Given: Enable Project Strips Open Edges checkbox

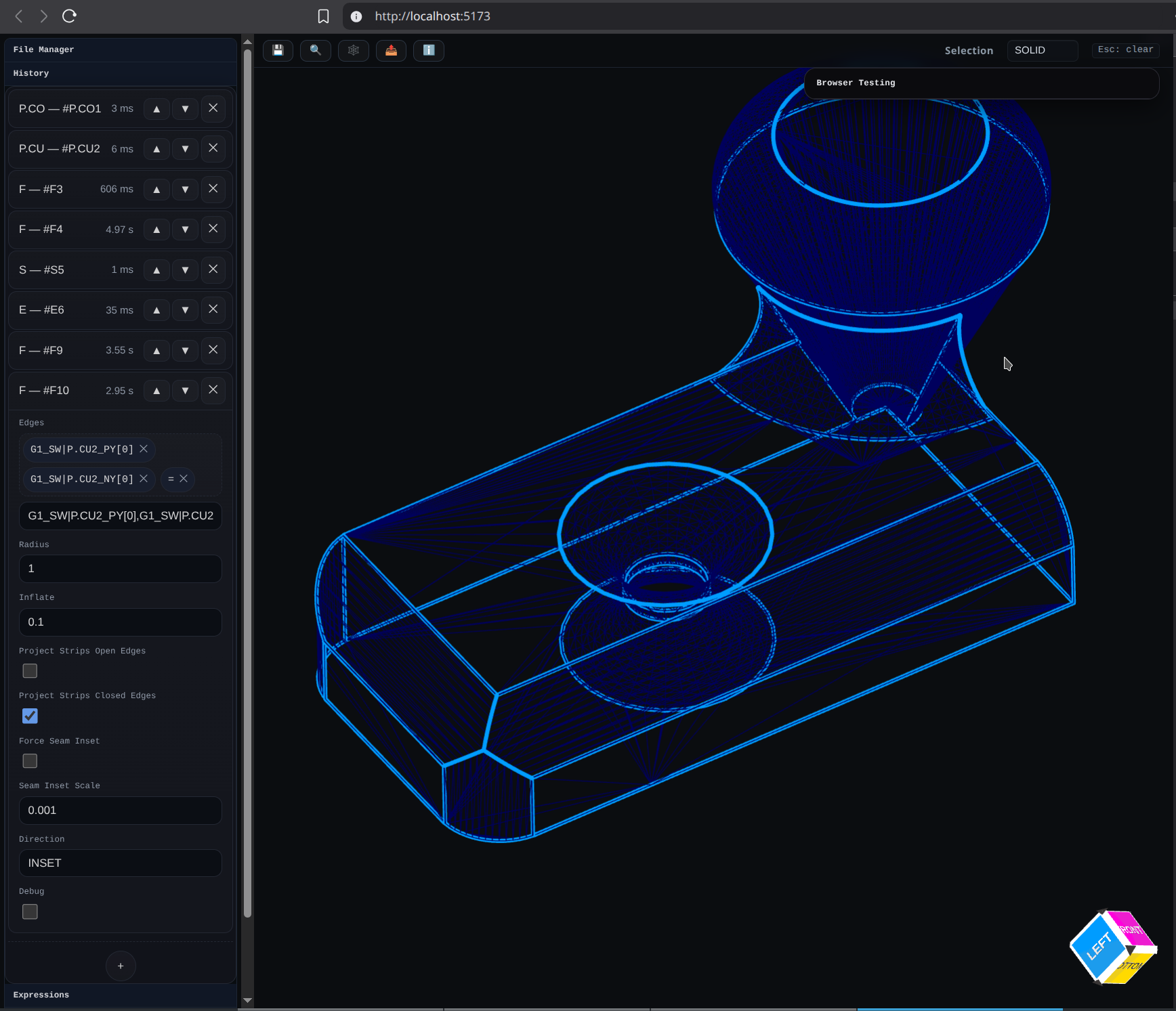Looking at the screenshot, I should (30, 671).
